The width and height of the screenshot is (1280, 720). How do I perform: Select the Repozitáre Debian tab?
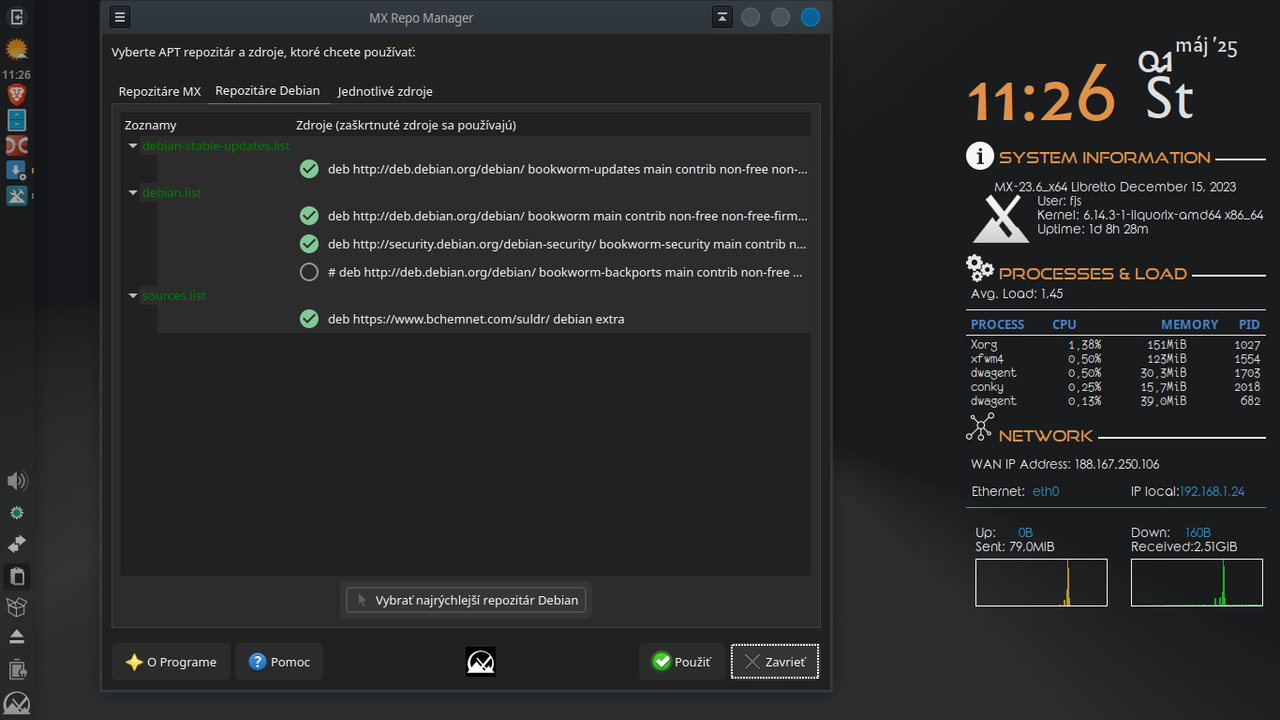pos(268,90)
